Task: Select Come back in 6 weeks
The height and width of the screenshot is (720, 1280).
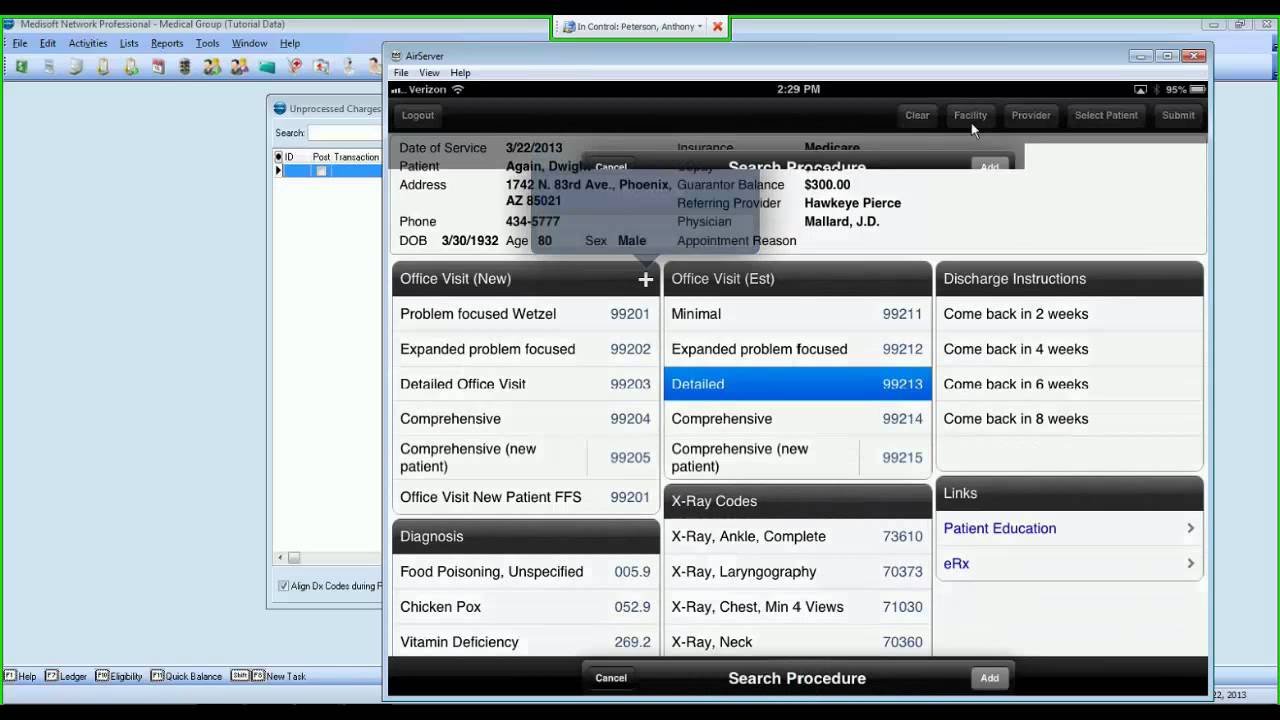Action: click(1069, 384)
